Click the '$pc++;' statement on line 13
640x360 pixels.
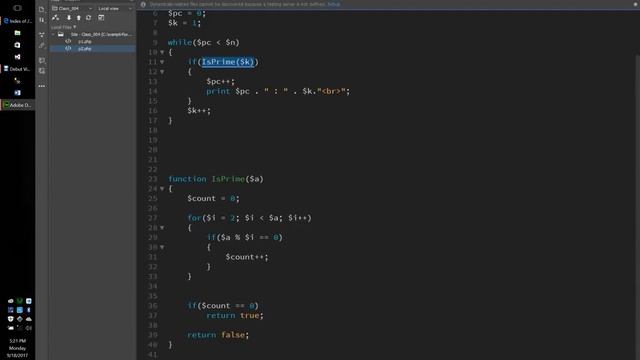tap(221, 82)
